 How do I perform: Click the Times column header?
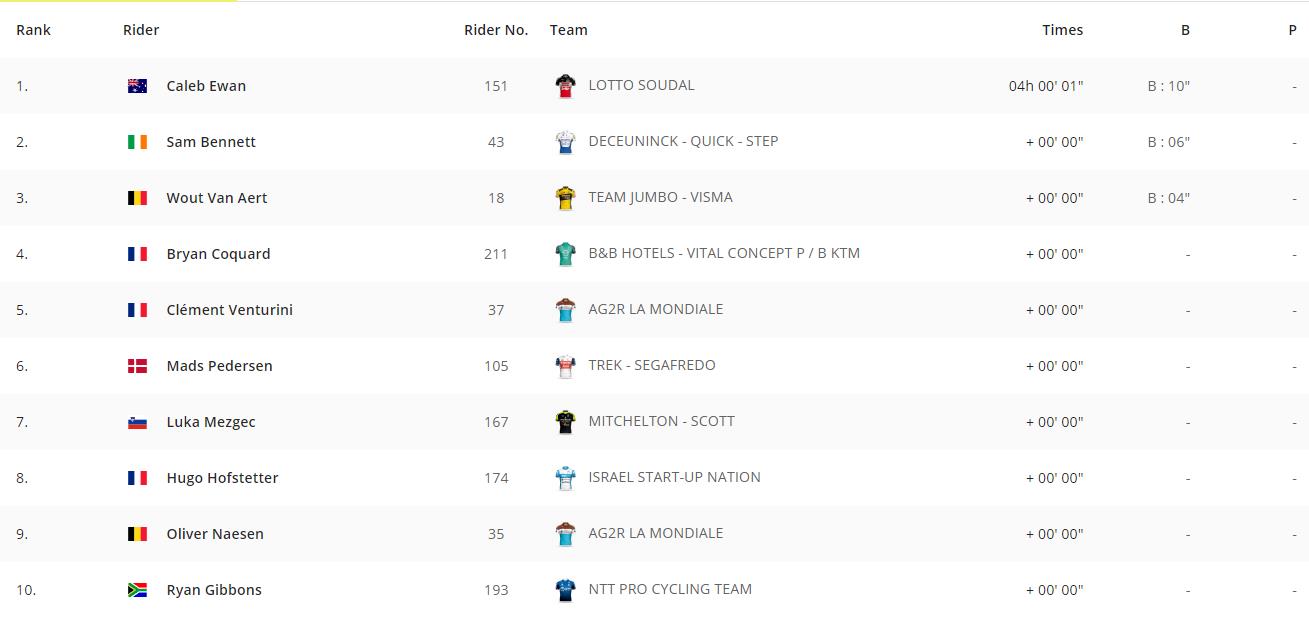1062,30
